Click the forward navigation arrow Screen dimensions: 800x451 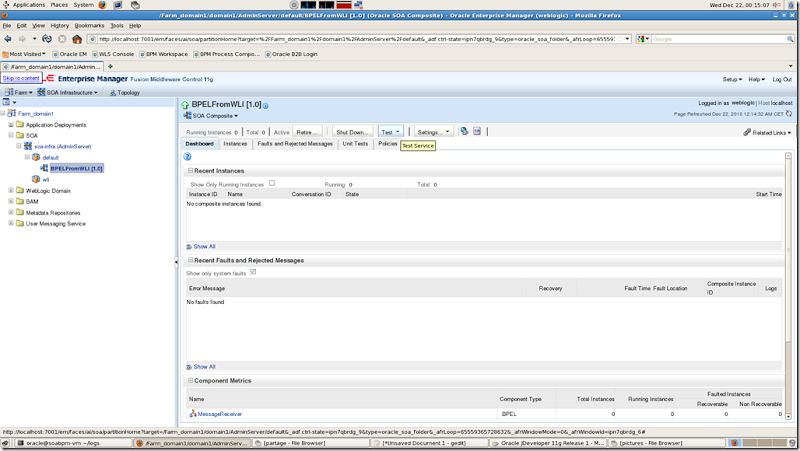point(22,39)
